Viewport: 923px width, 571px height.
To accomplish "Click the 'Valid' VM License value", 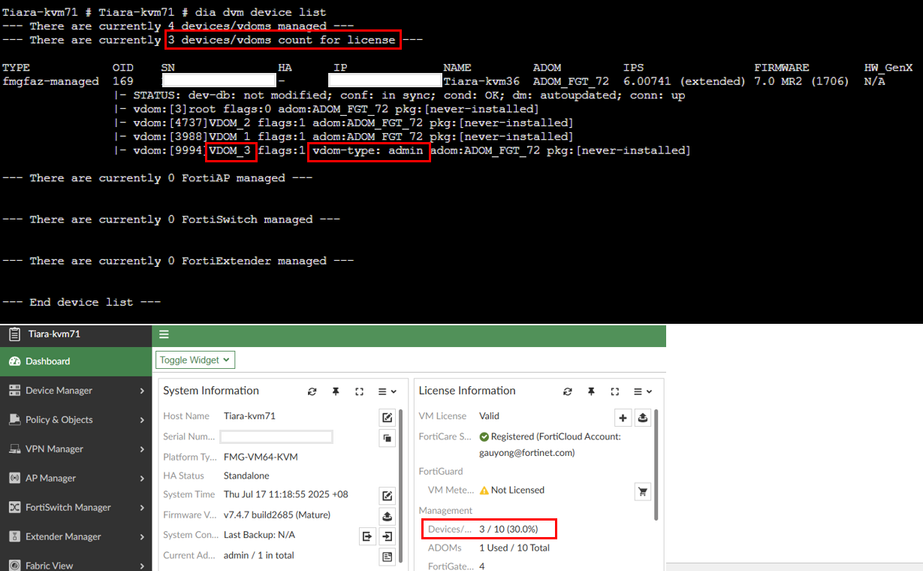I will (489, 416).
